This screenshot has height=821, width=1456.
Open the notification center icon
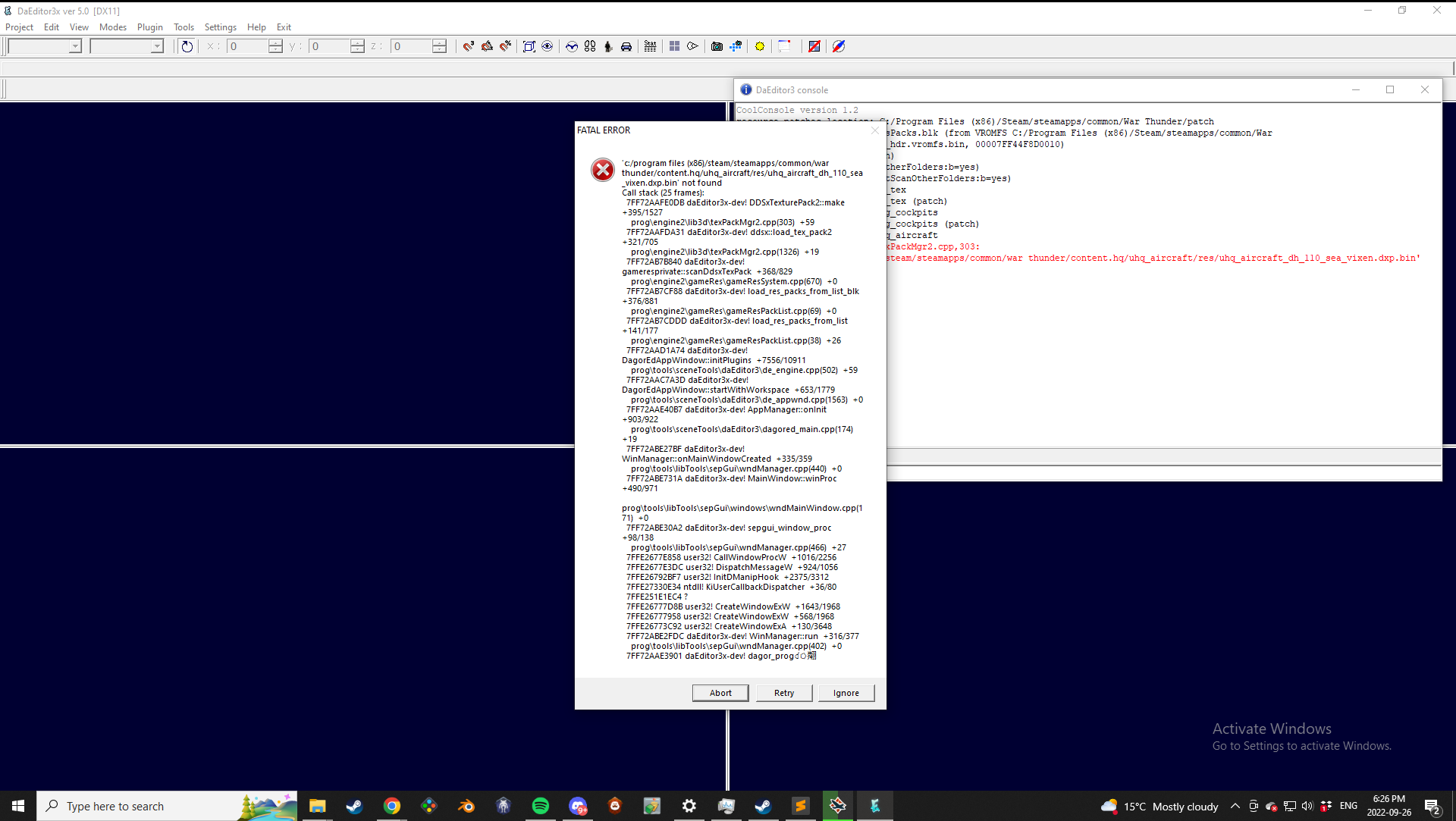coord(1432,806)
